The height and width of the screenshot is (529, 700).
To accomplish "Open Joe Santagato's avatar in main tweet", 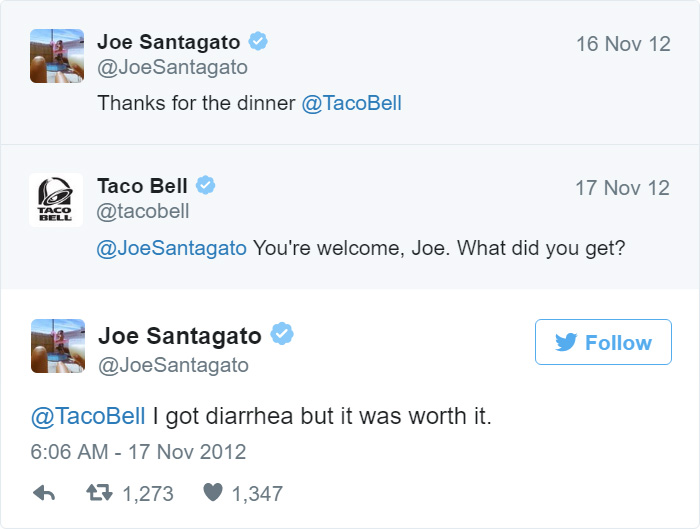I will tap(58, 346).
